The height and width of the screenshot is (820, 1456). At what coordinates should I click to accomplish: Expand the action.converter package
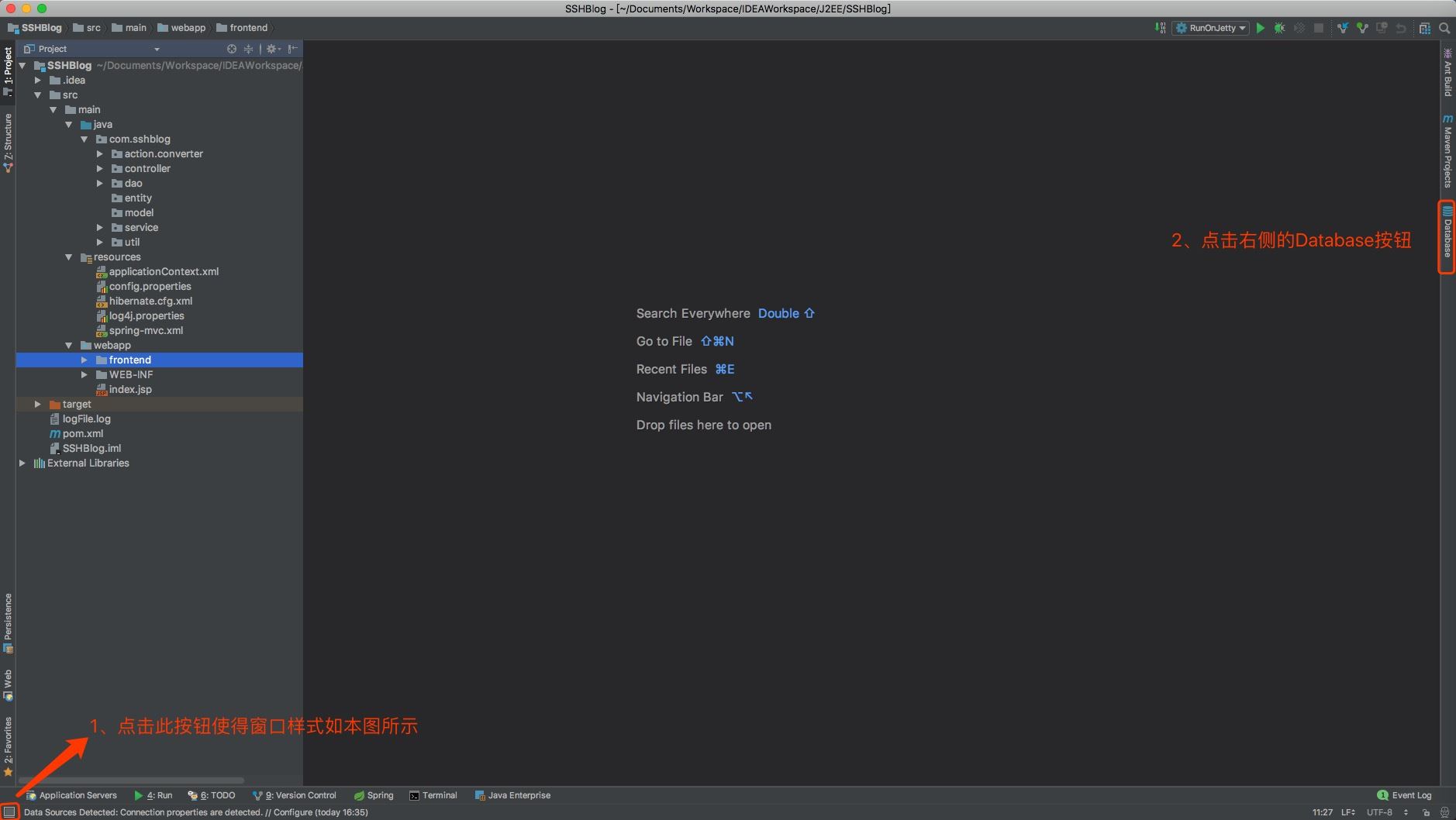tap(99, 154)
